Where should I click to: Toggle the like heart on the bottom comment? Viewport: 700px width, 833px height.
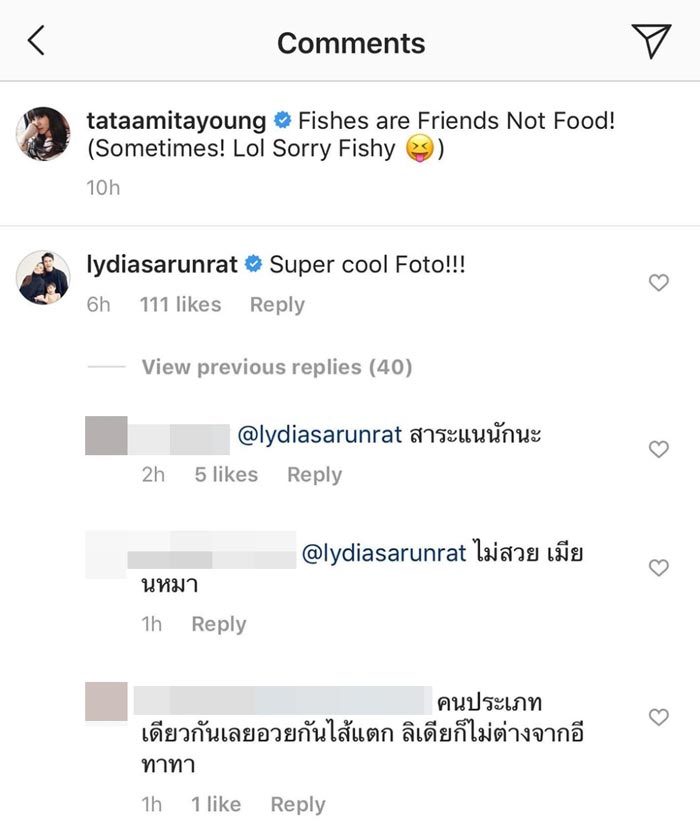coord(659,717)
